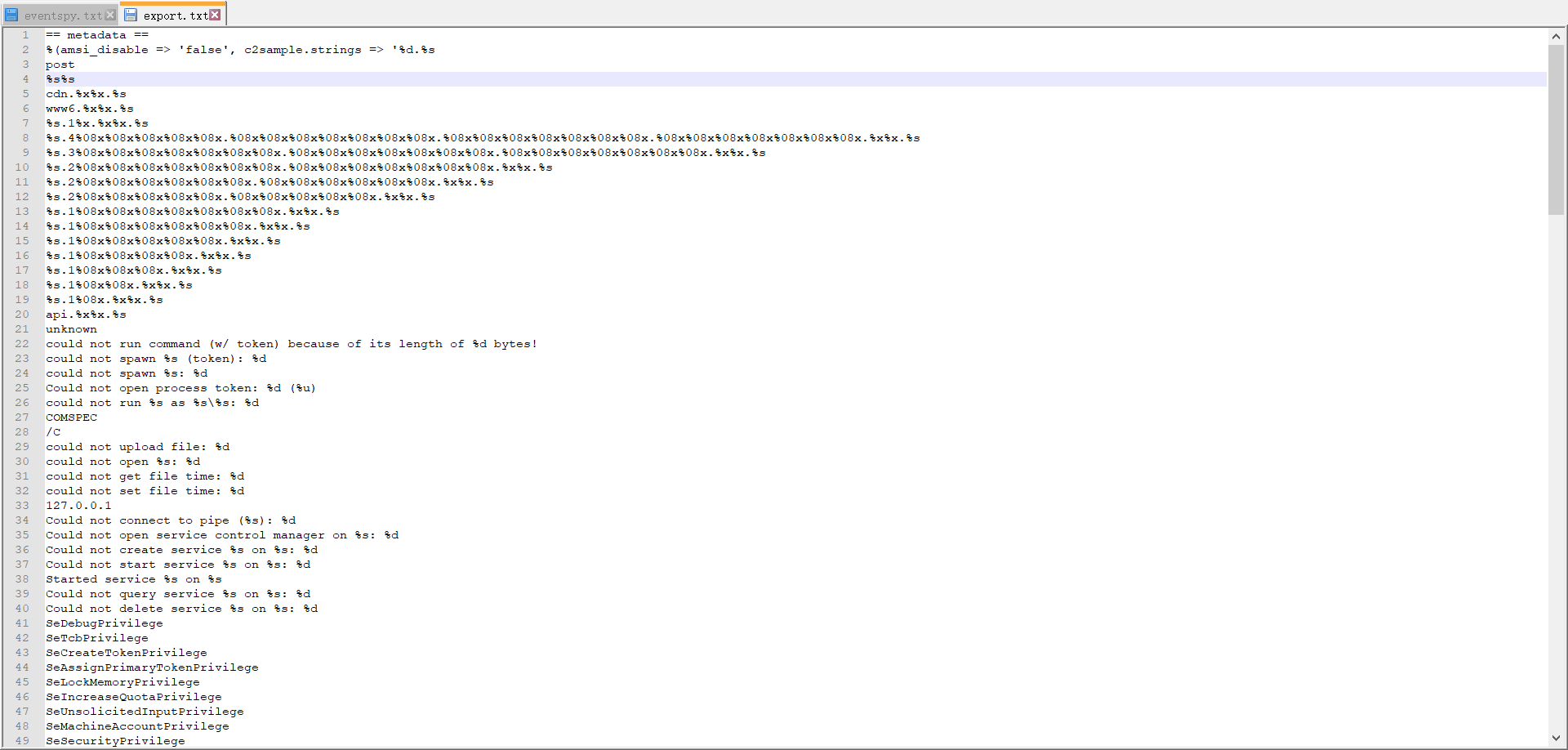Click line number 22 in margin

pos(22,344)
